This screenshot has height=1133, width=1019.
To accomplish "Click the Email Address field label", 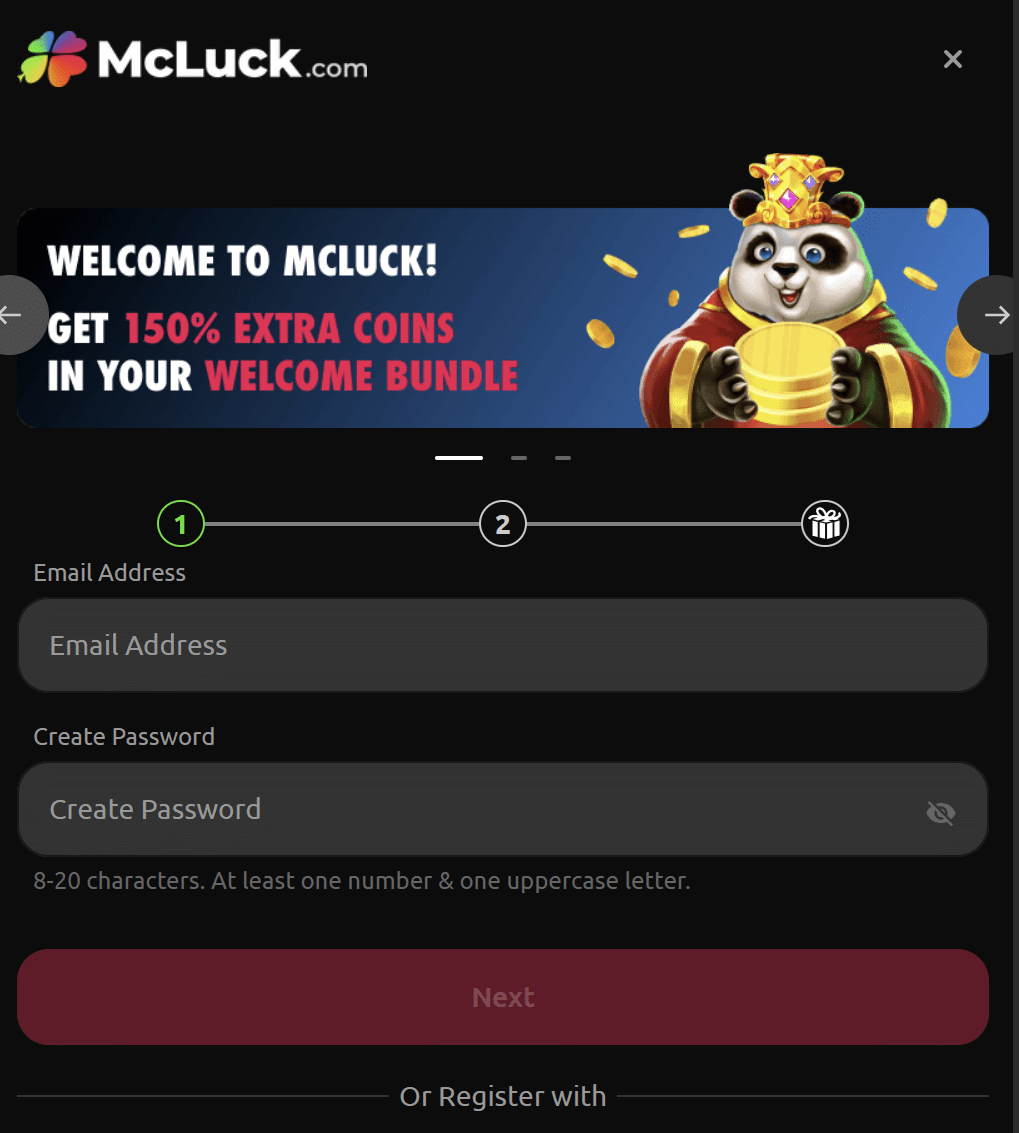I will [x=110, y=573].
